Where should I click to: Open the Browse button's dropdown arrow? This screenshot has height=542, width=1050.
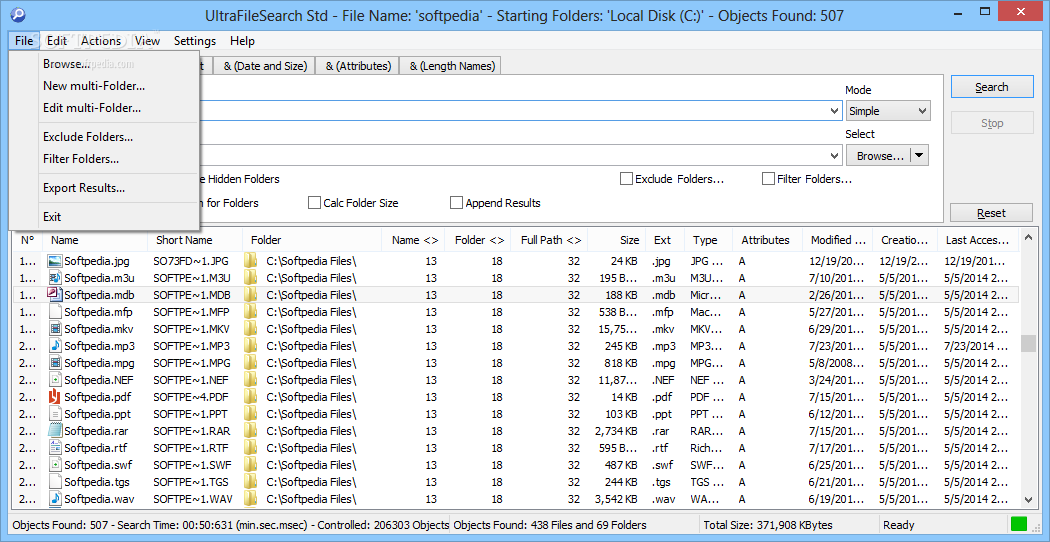(x=919, y=156)
